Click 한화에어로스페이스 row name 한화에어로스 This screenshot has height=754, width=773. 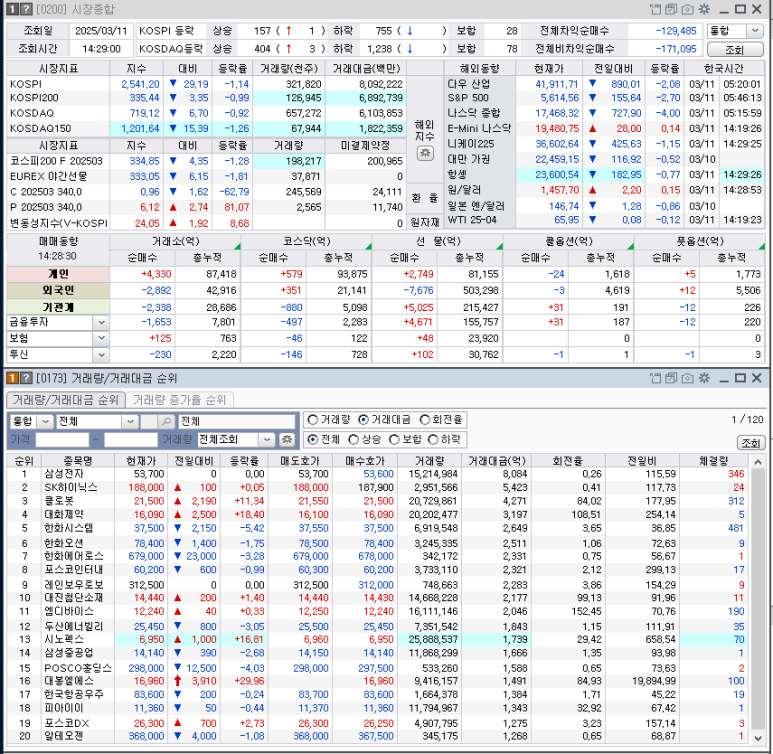[x=73, y=556]
